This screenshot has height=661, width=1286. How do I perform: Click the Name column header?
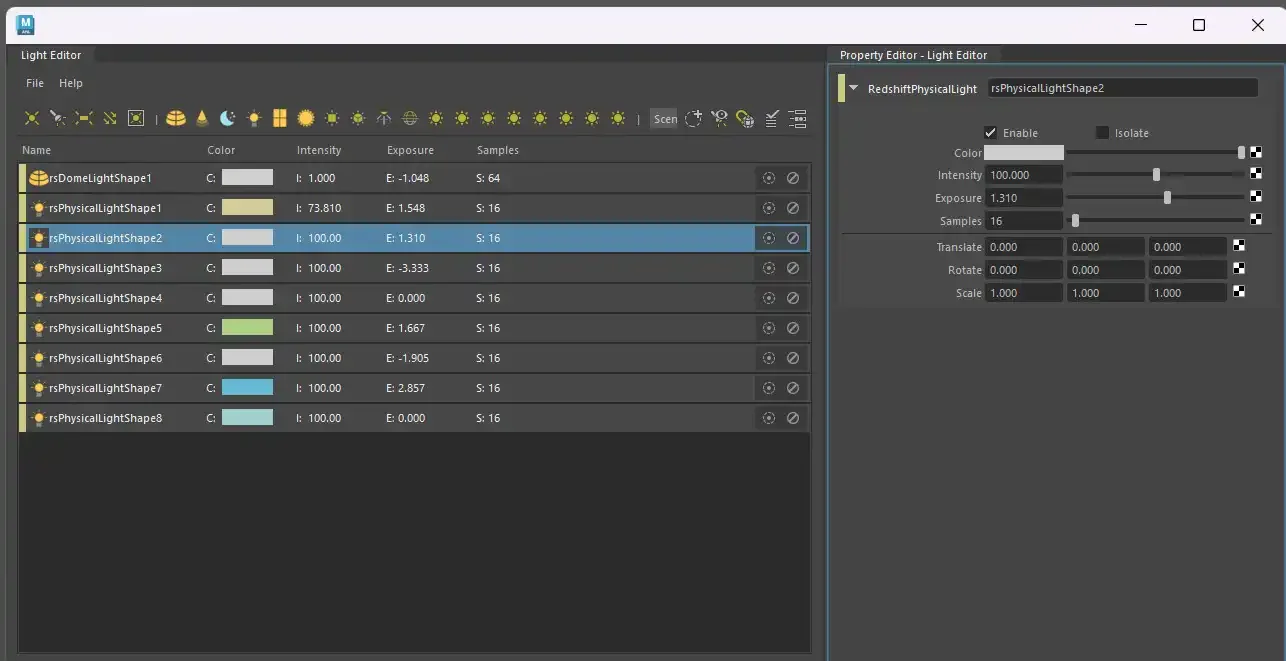coord(36,150)
